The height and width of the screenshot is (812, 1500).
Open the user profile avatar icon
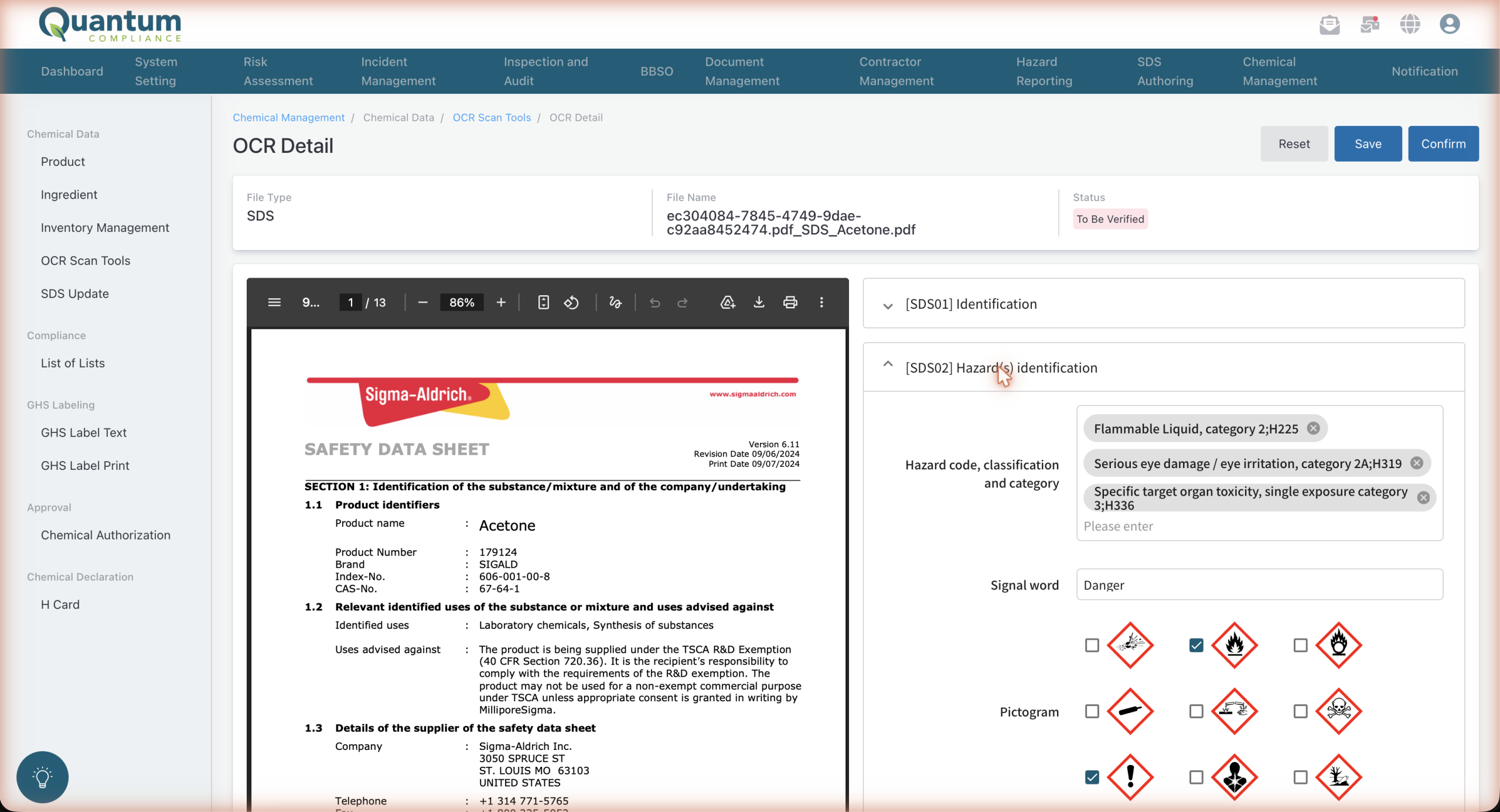[1450, 25]
